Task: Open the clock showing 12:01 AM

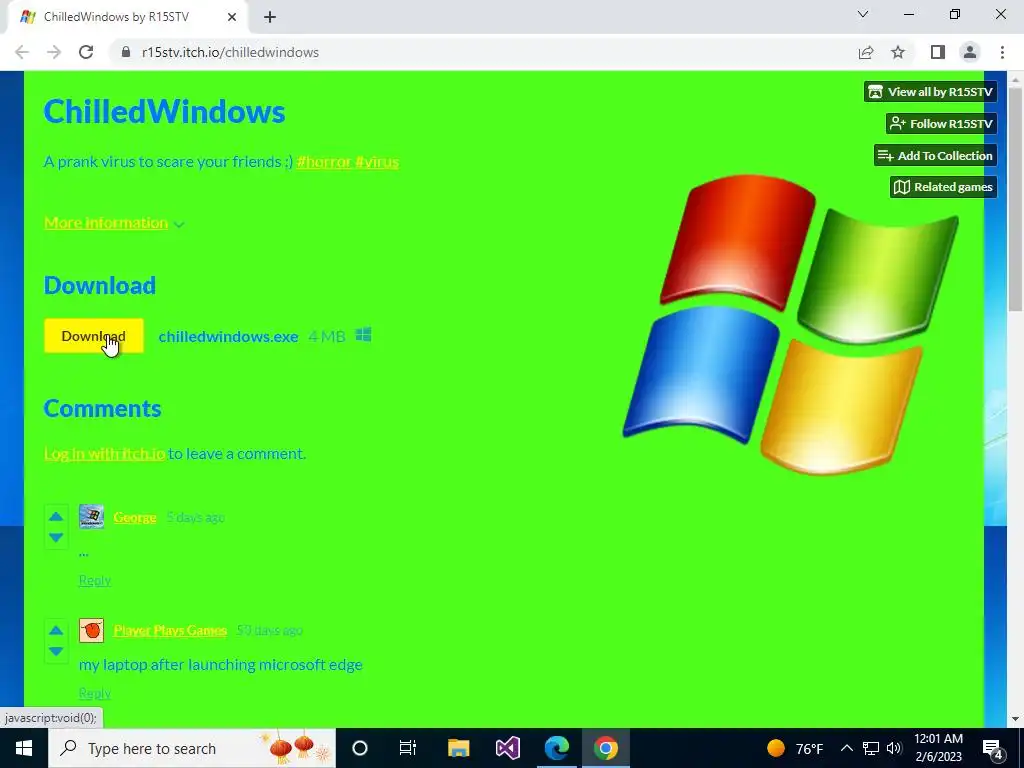Action: coord(938,748)
